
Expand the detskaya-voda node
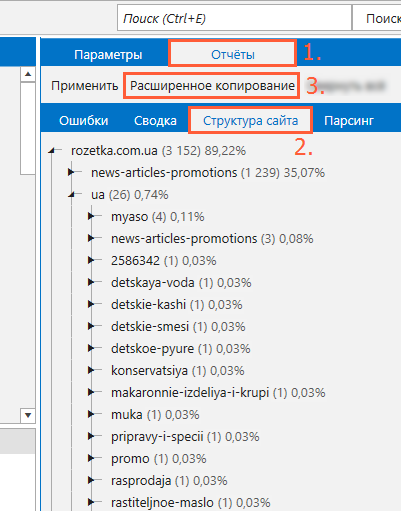tap(91, 282)
